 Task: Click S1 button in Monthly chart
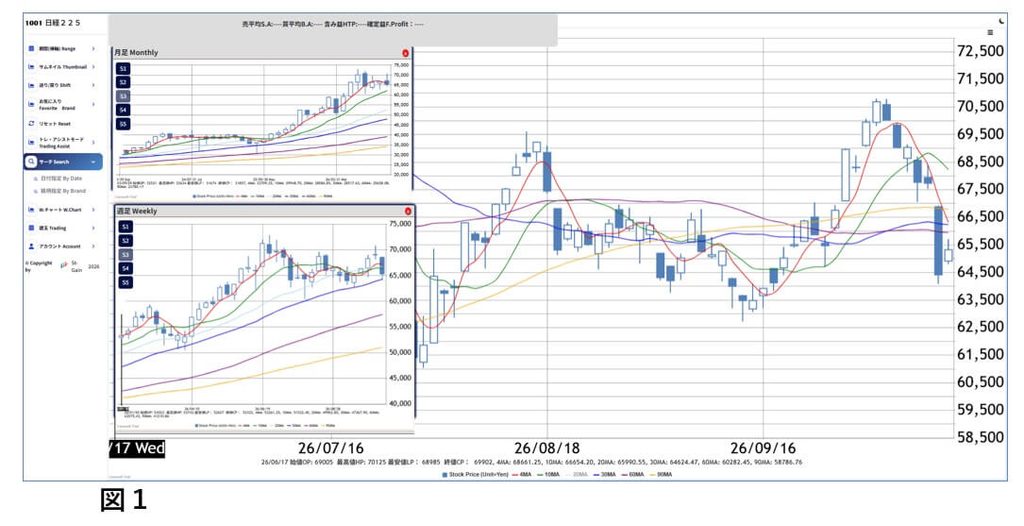123,69
